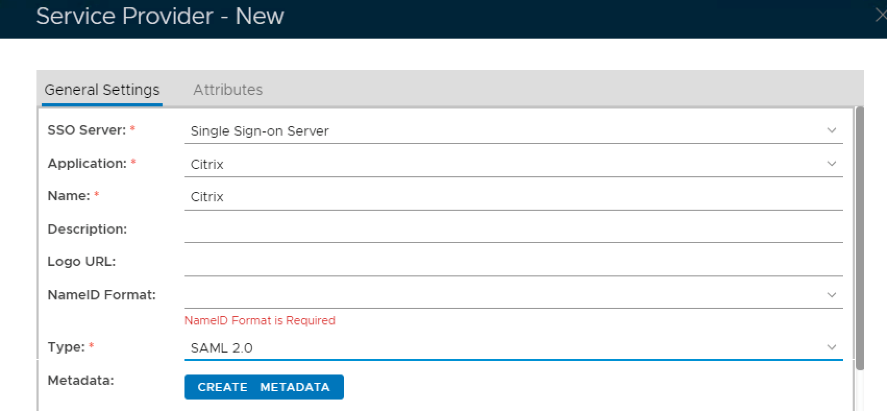Screen dimensions: 887x411
Task: Open the Application combo showing Citrix
Action: click(x=500, y=164)
